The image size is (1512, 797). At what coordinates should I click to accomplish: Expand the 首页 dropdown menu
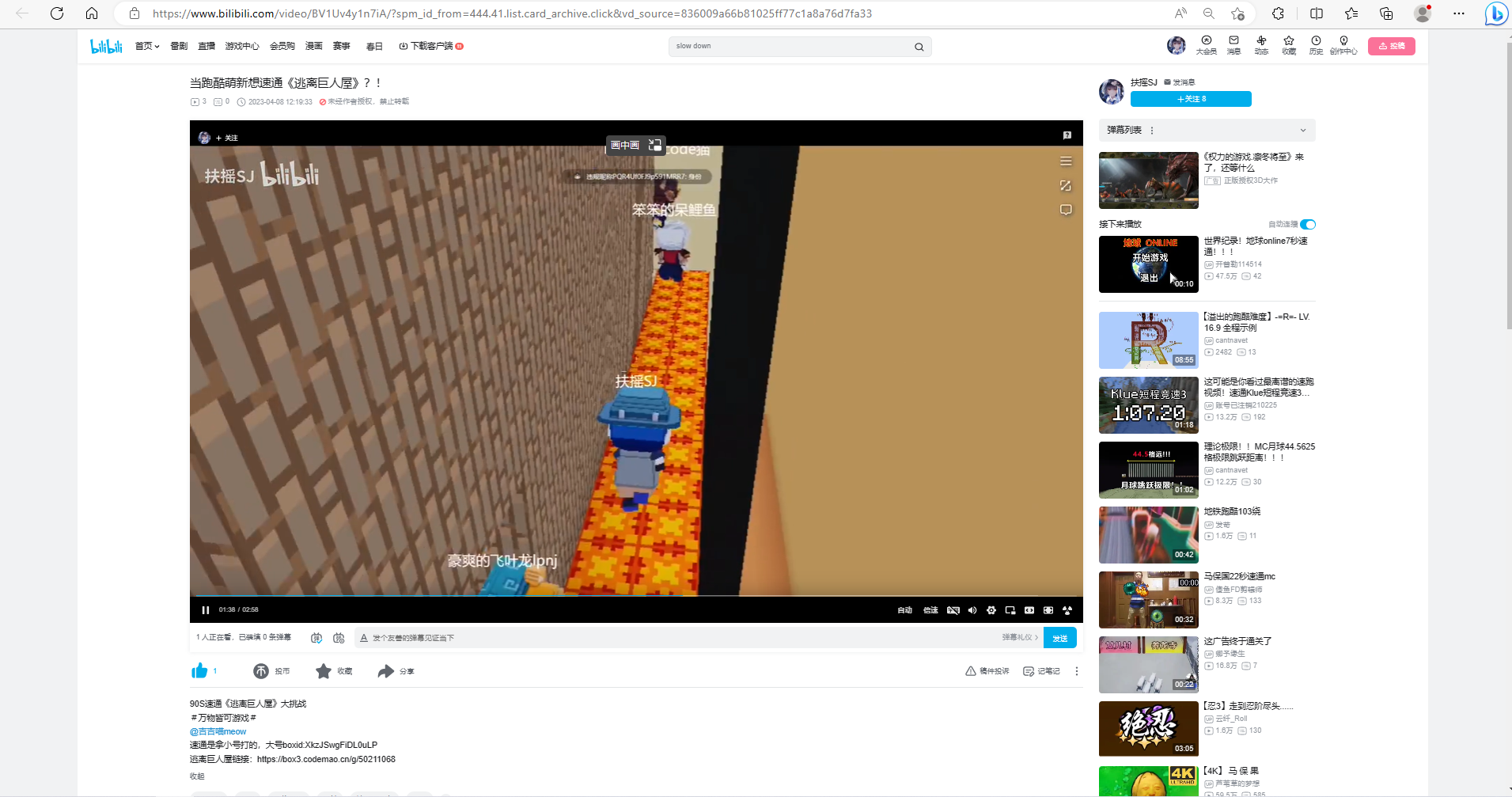147,47
